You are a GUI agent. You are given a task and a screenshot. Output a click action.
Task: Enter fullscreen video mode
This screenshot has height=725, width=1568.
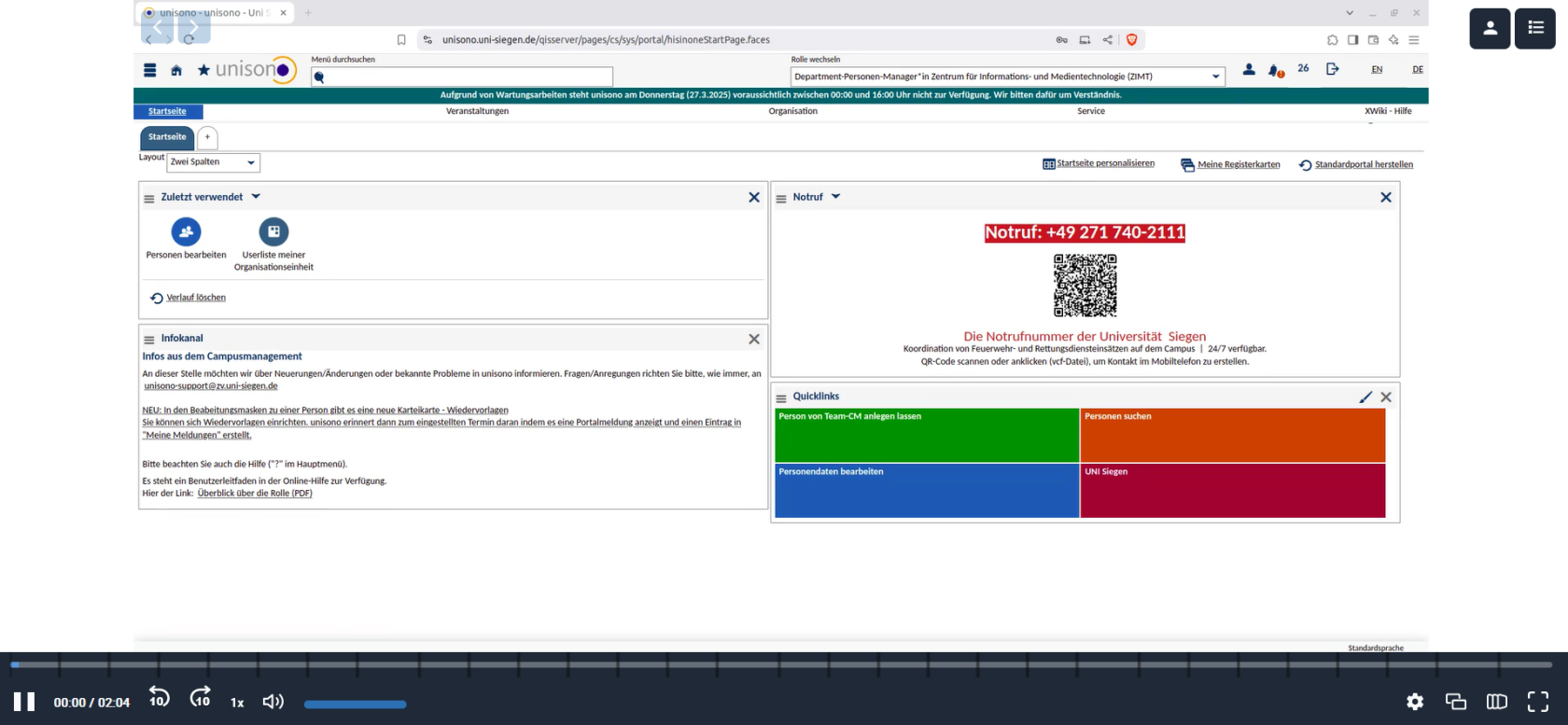1537,702
